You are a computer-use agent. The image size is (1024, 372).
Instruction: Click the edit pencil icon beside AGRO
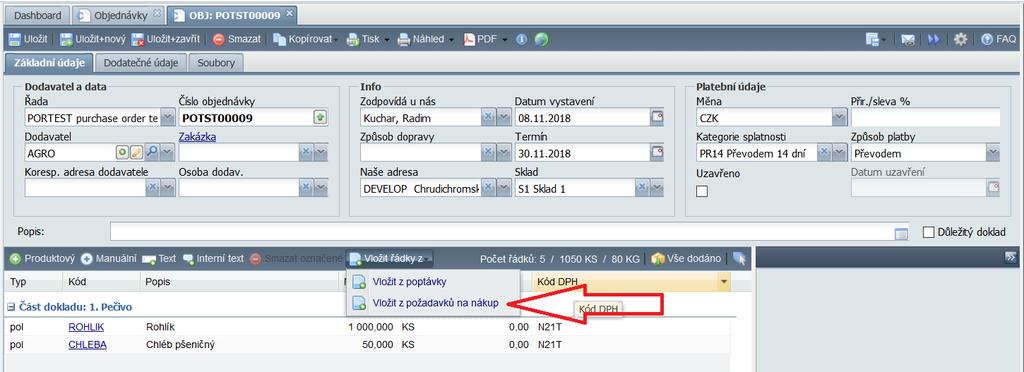pyautogui.click(x=136, y=153)
